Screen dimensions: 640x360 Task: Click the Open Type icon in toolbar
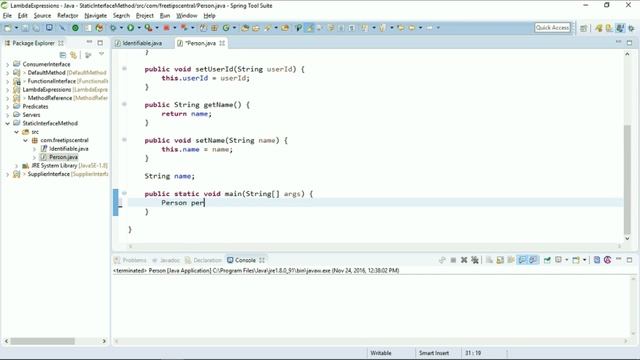[245, 28]
